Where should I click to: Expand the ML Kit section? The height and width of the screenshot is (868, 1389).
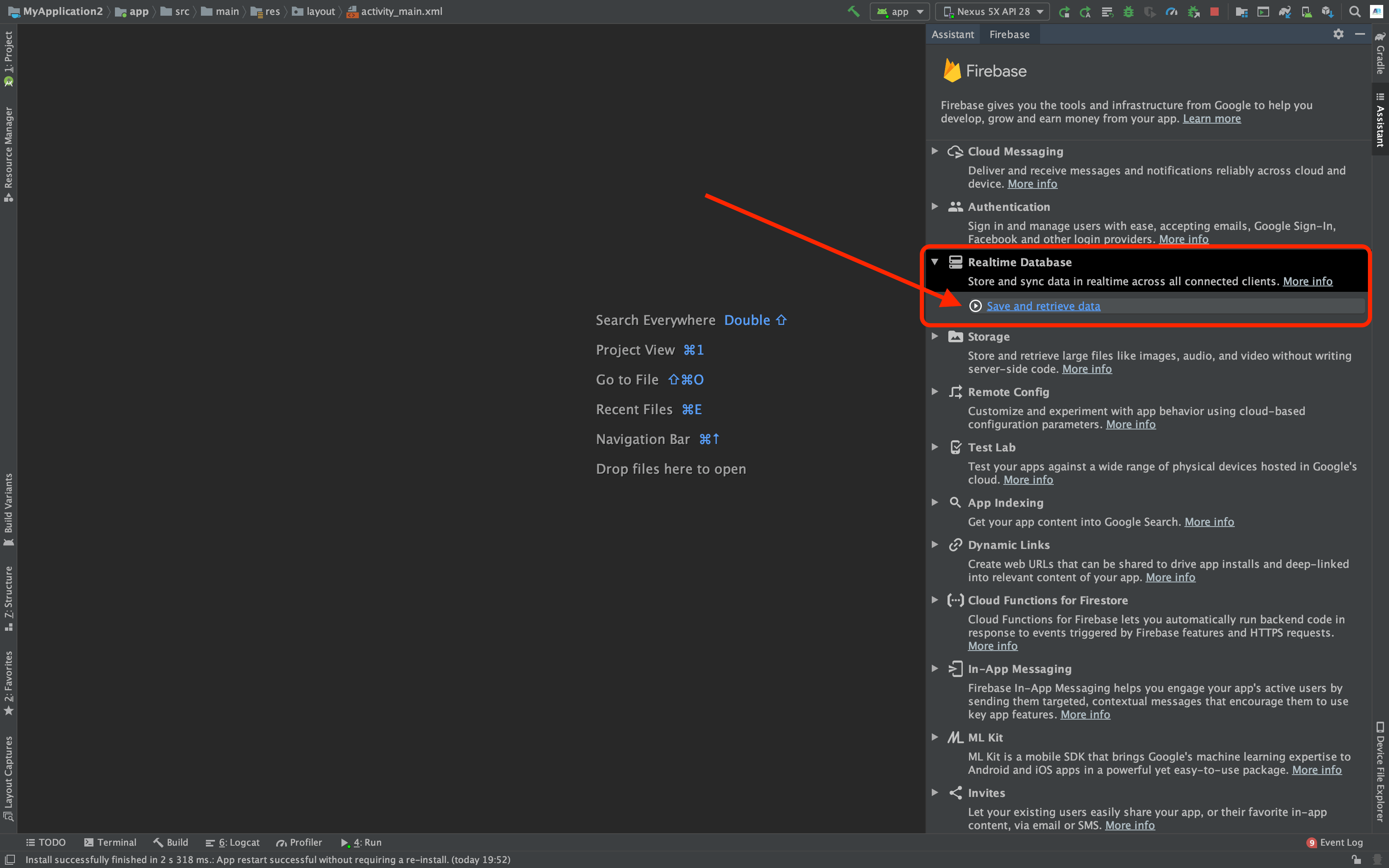(935, 737)
